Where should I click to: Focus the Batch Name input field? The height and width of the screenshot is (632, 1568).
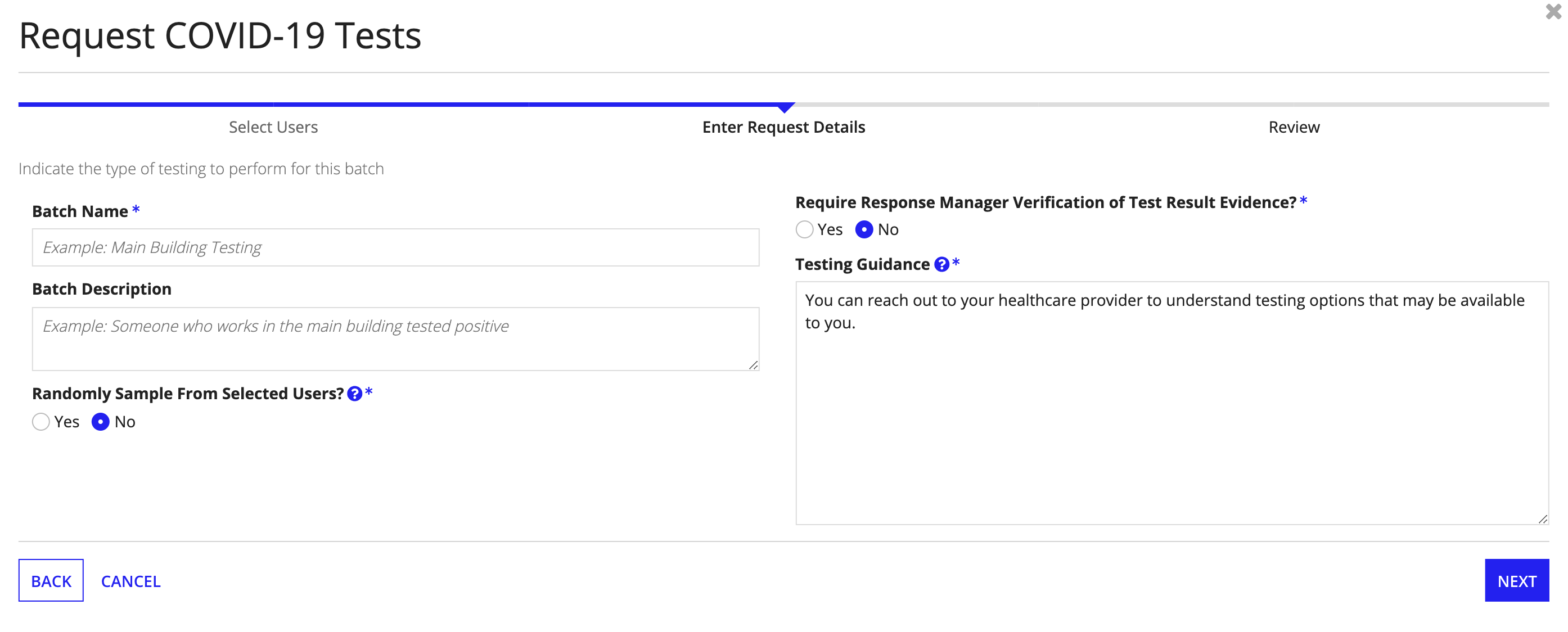[395, 247]
